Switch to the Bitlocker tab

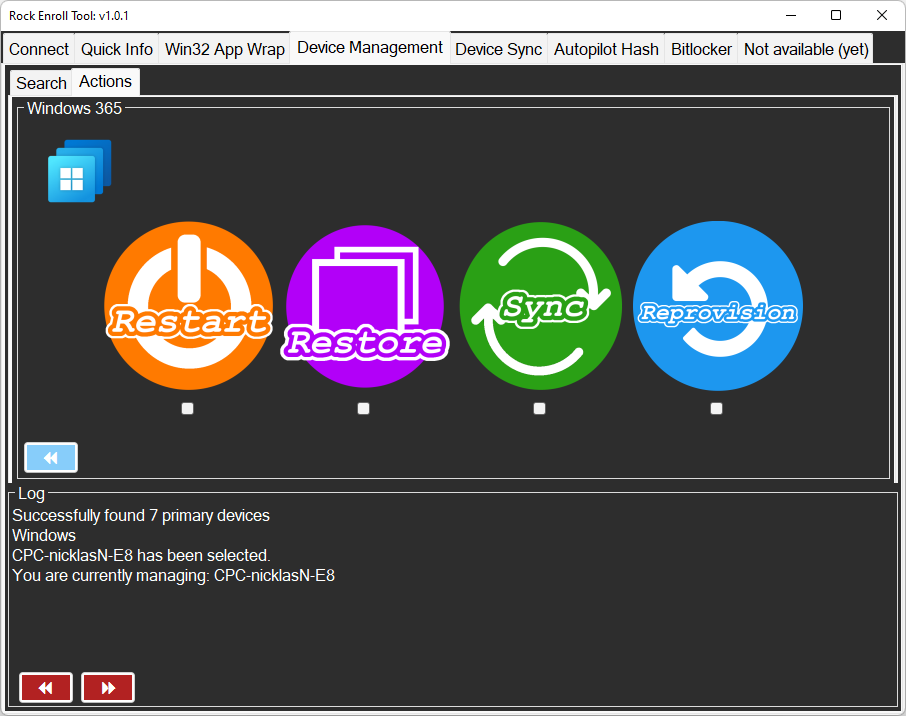tap(701, 49)
